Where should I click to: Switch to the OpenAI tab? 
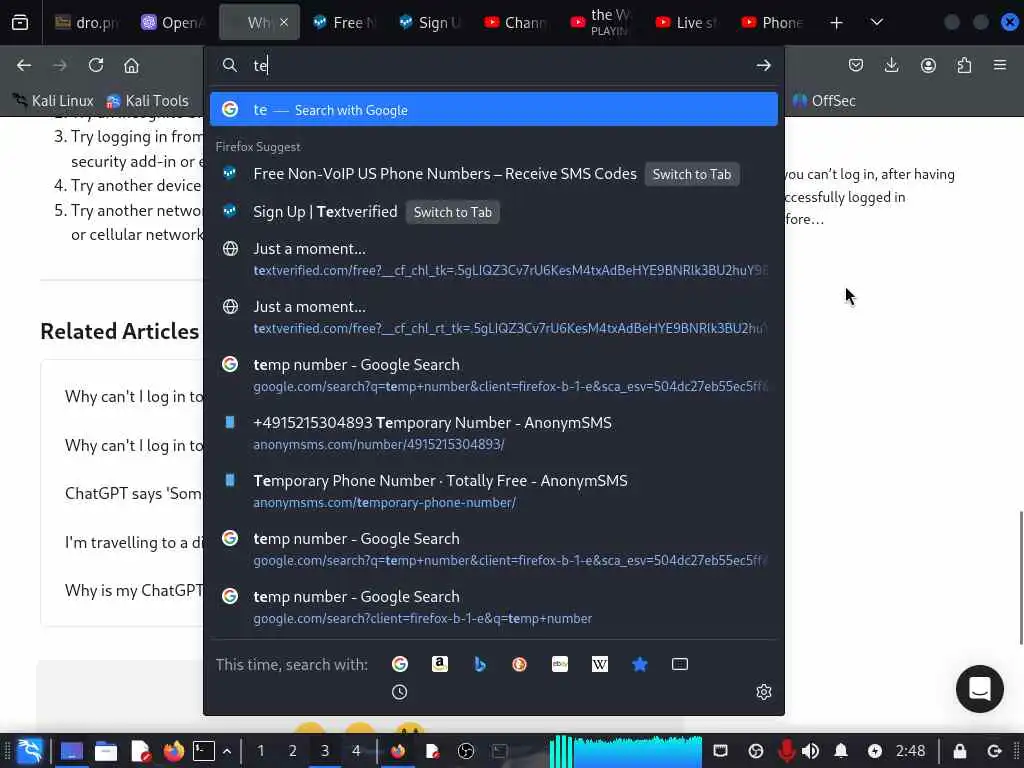click(x=172, y=23)
